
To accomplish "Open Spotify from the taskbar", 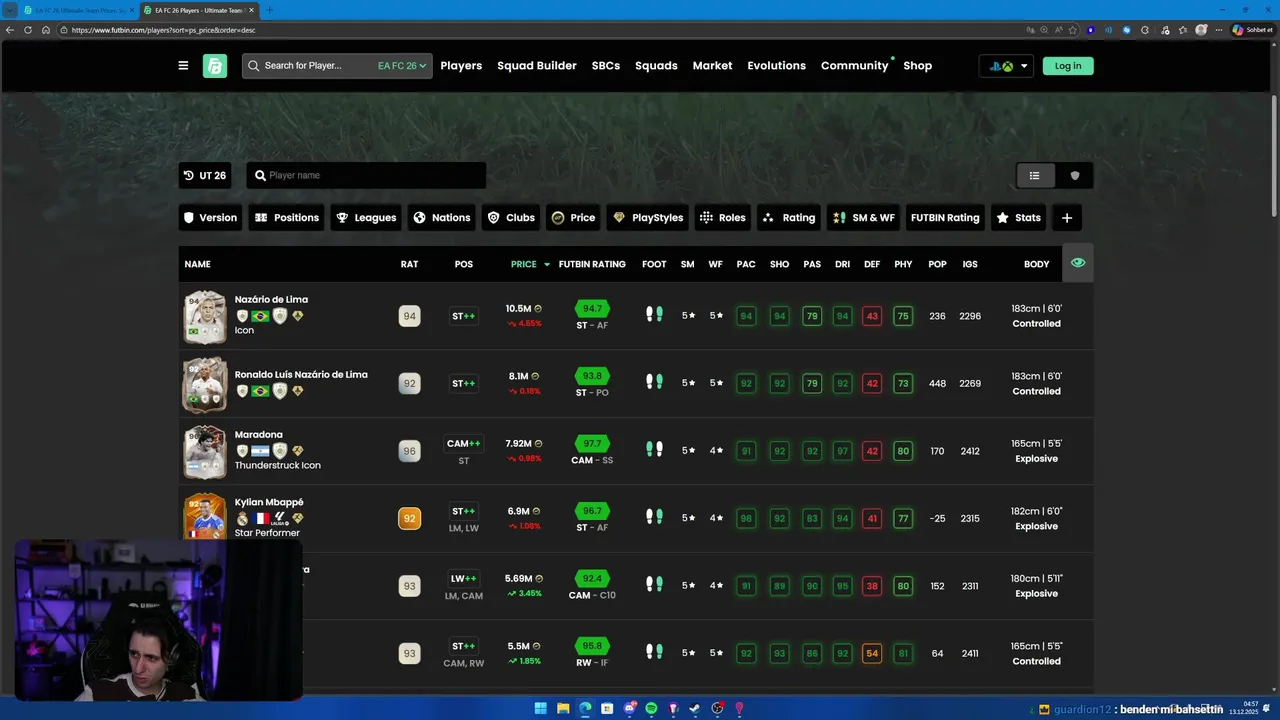I will 651,708.
